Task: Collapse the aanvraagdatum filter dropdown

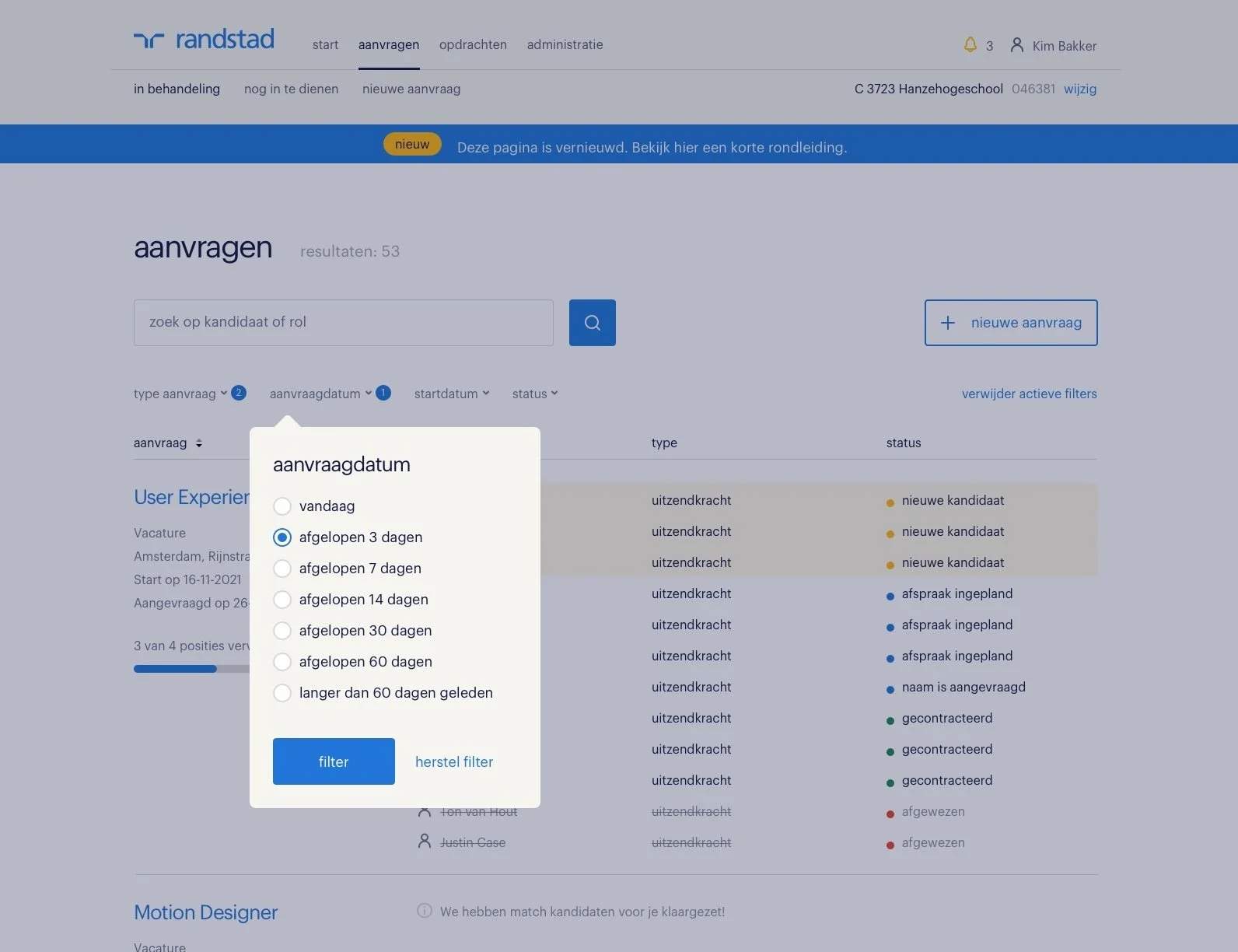Action: click(x=320, y=394)
